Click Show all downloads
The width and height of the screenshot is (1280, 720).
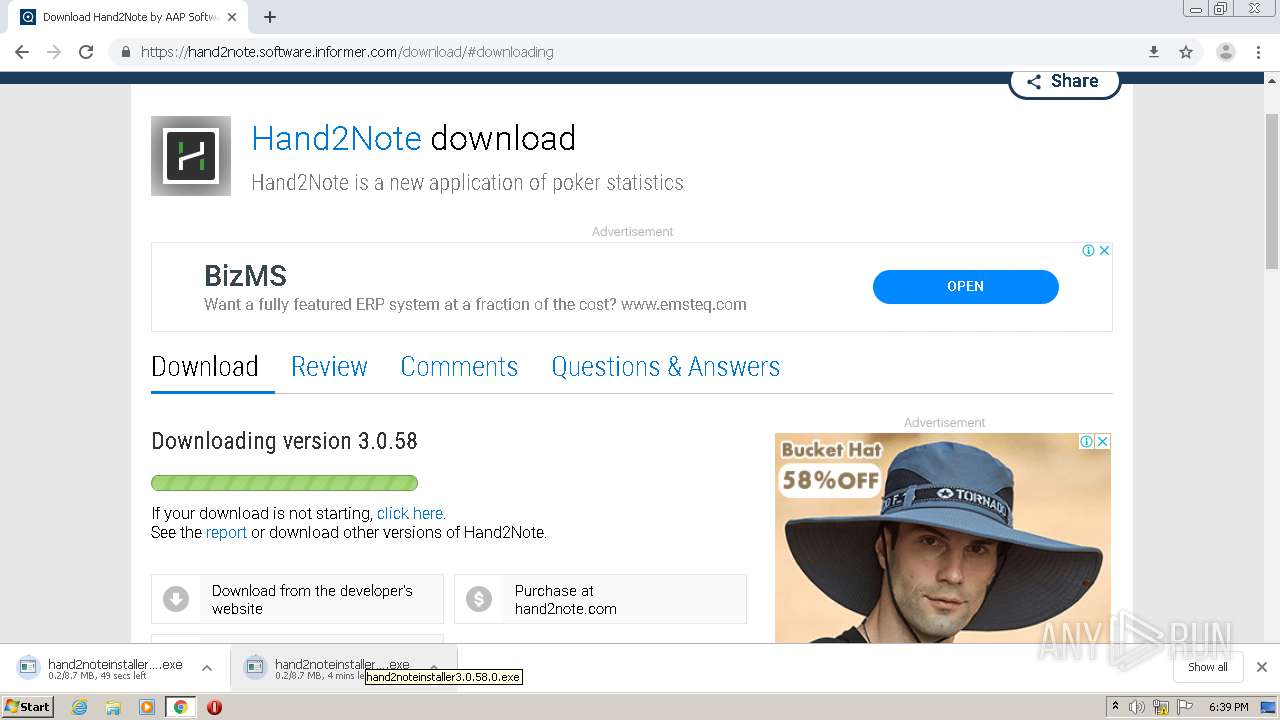(x=1208, y=667)
